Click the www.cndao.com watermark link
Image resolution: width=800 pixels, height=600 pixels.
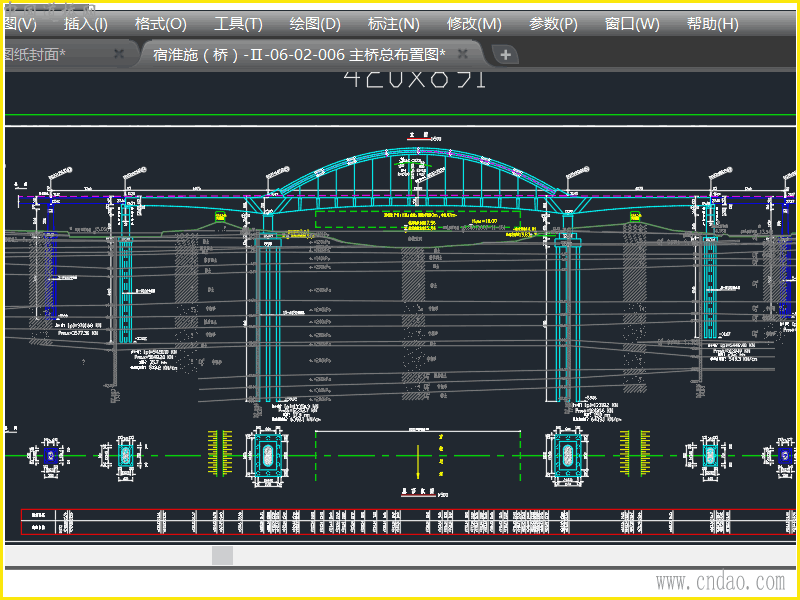point(720,582)
